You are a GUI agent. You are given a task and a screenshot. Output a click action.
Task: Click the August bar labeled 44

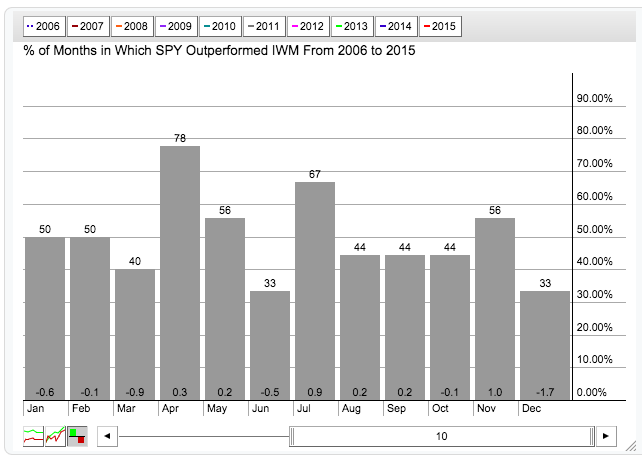360,327
